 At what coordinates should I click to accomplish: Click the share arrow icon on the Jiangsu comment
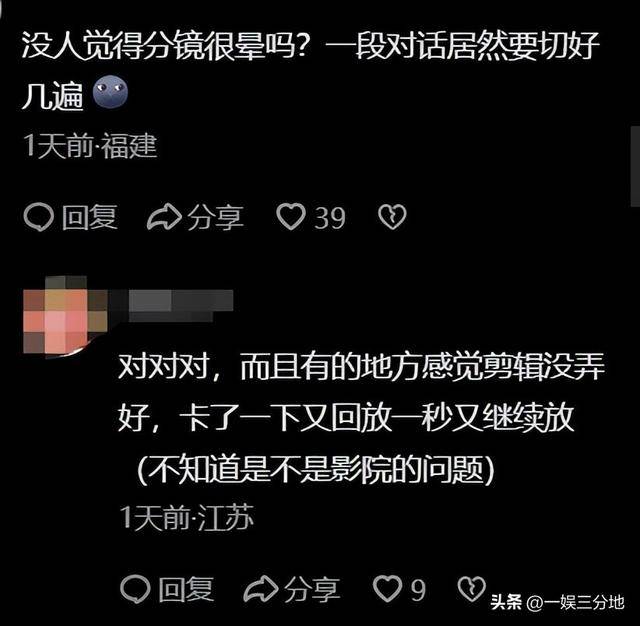(261, 589)
